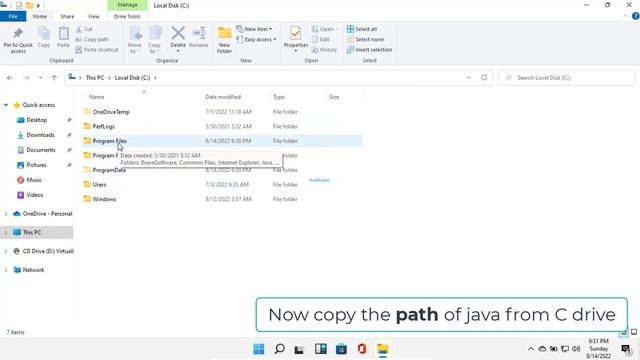Viewport: 640px width, 360px height.
Task: Open New item dropdown
Action: point(254,29)
